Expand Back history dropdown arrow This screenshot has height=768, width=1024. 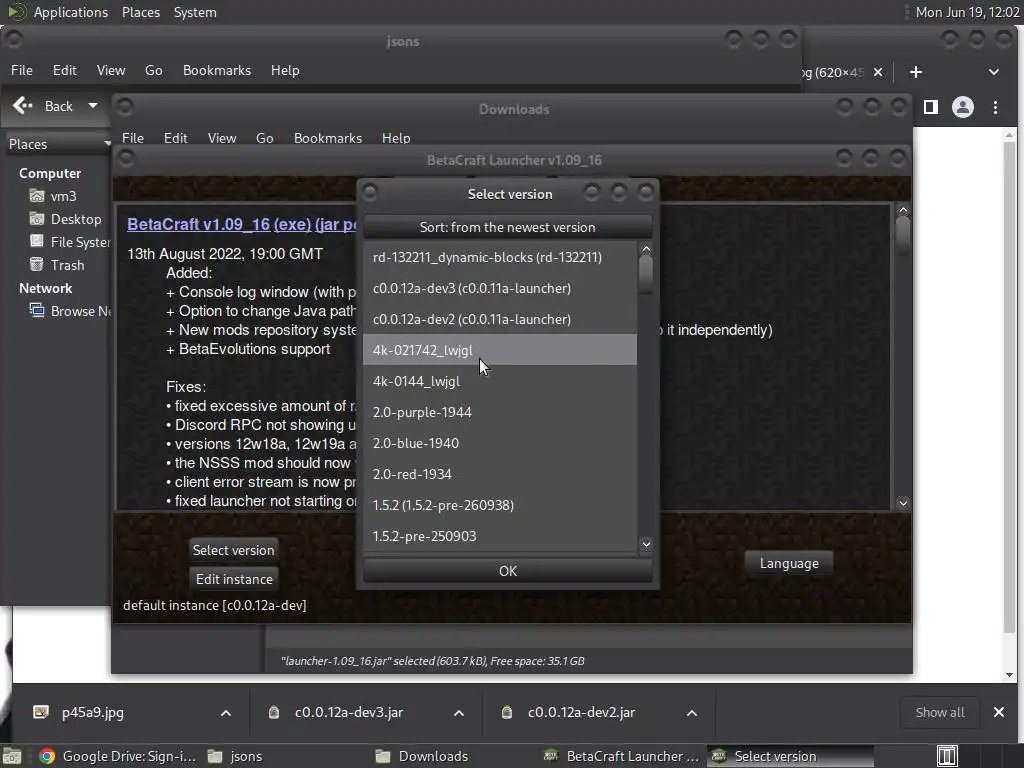point(93,106)
